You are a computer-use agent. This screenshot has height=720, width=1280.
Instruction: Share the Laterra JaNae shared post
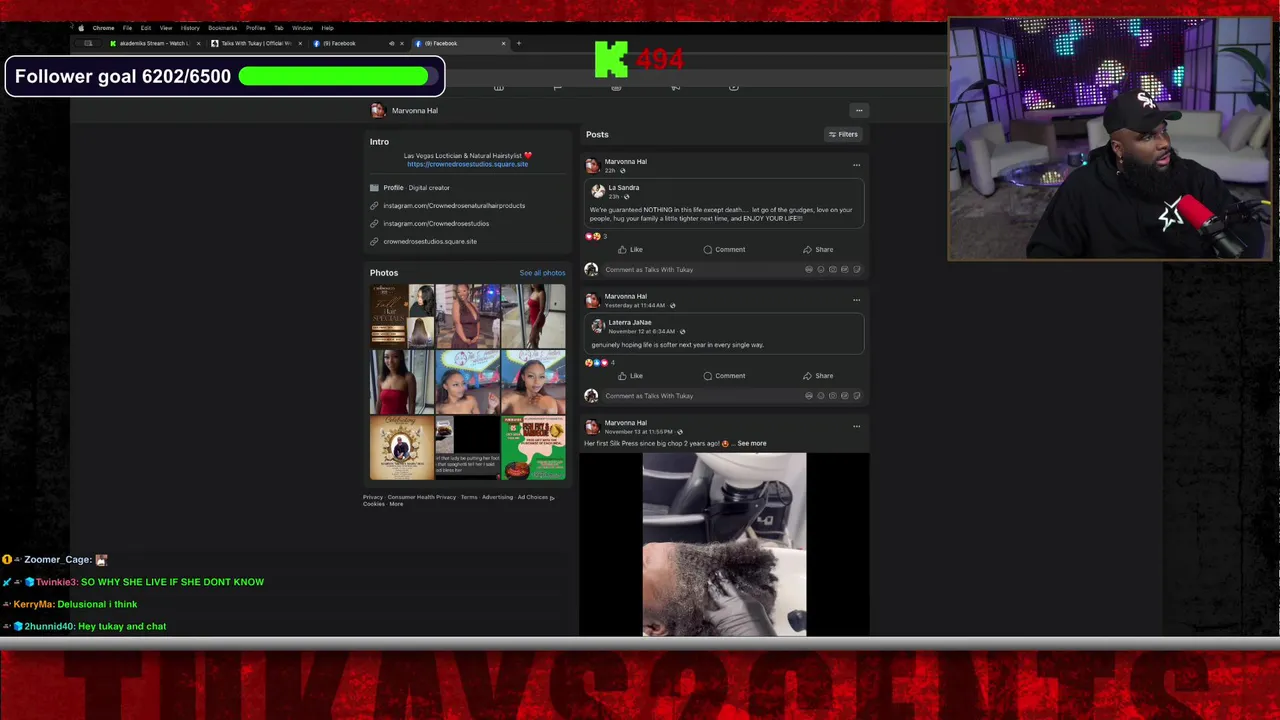pos(818,376)
